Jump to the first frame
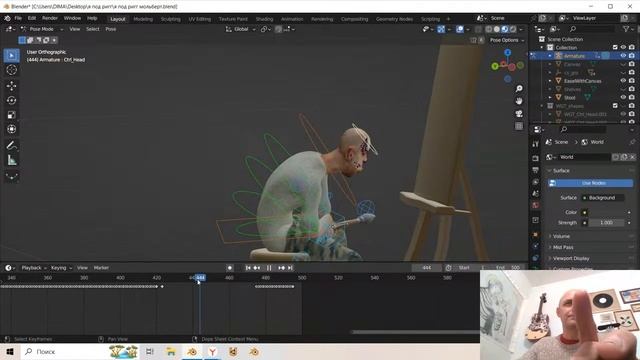 (x=248, y=268)
